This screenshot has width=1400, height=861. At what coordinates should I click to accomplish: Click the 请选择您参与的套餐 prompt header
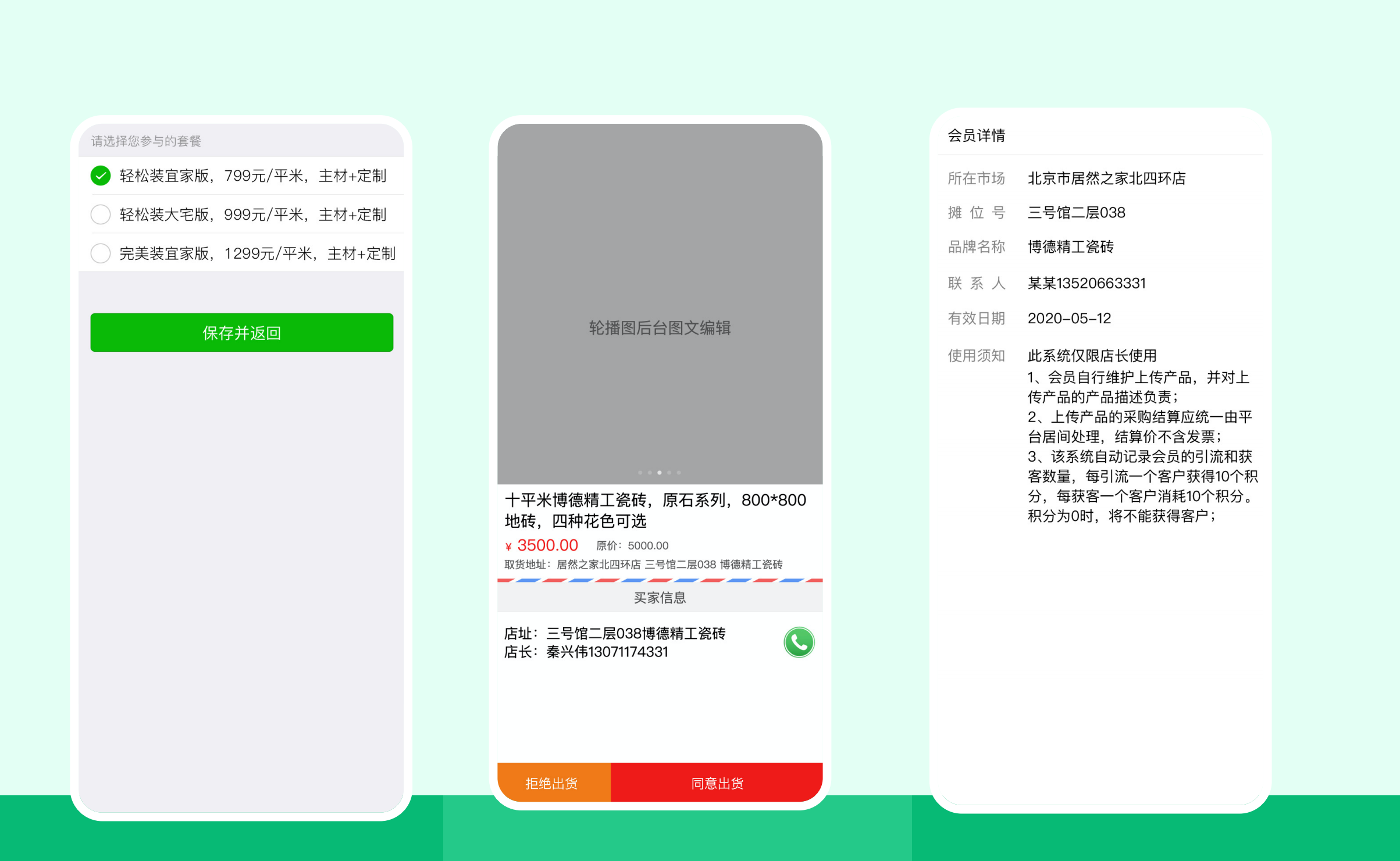pos(146,141)
